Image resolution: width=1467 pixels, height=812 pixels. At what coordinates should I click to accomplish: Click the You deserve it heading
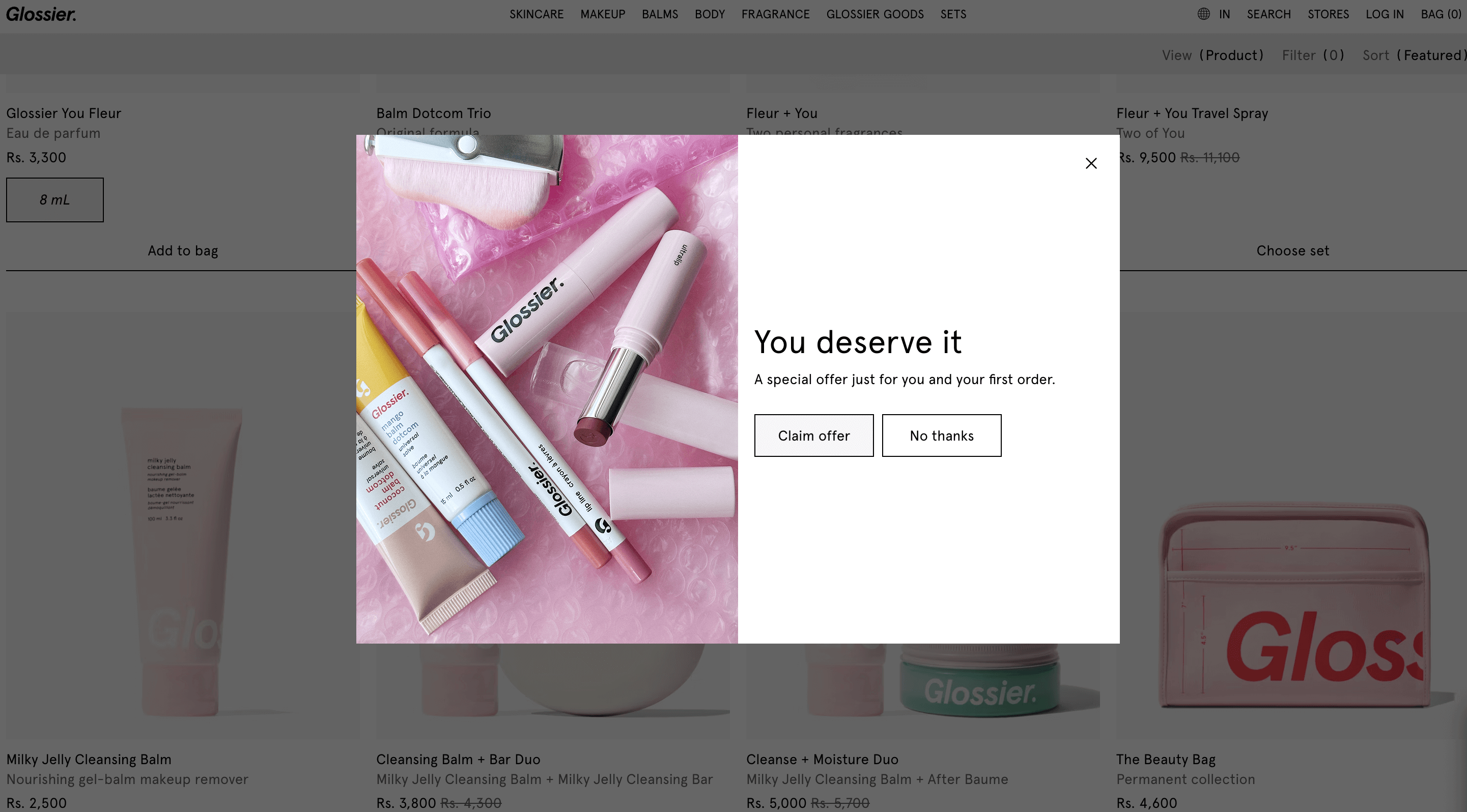coord(858,342)
